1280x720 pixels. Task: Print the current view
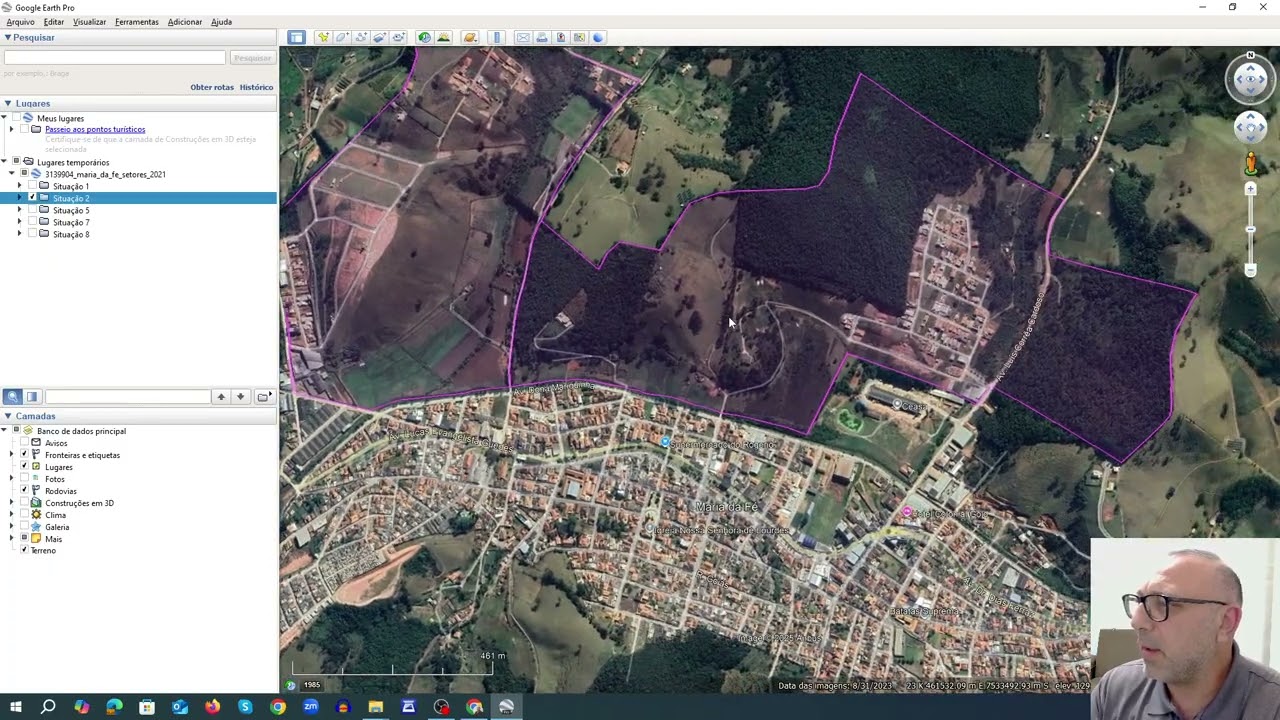pyautogui.click(x=542, y=37)
